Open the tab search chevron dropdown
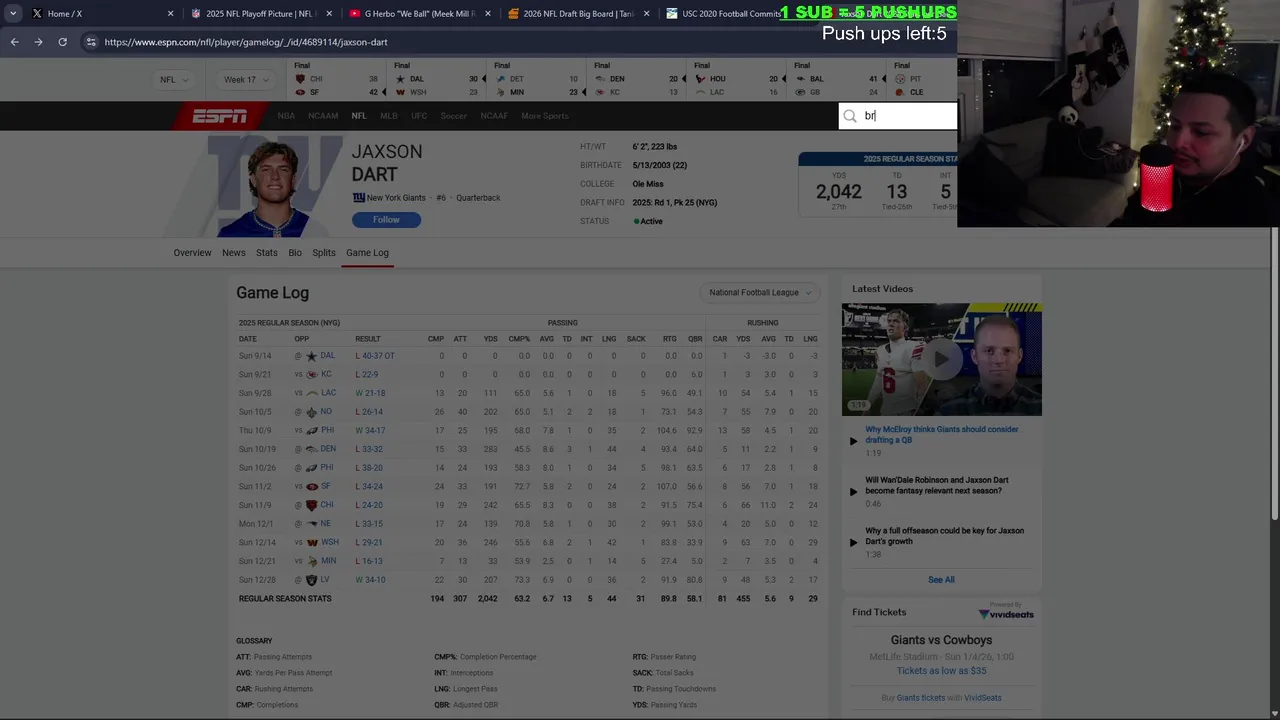The image size is (1280, 720). click(13, 14)
